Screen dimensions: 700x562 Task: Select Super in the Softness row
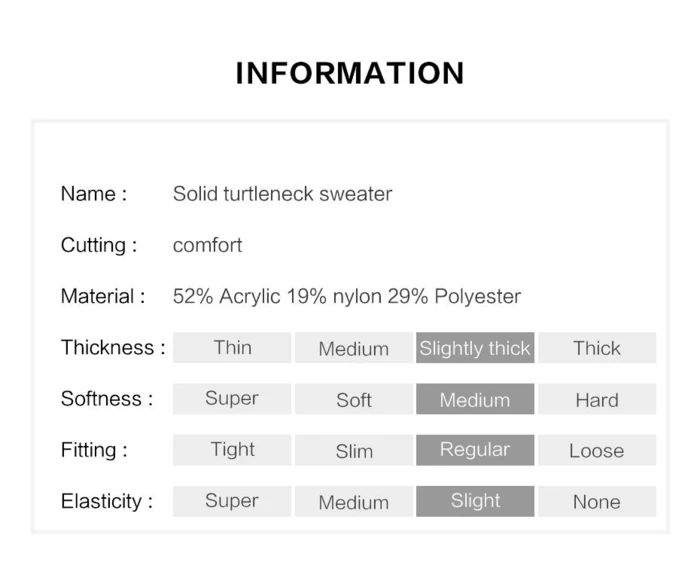pos(232,399)
